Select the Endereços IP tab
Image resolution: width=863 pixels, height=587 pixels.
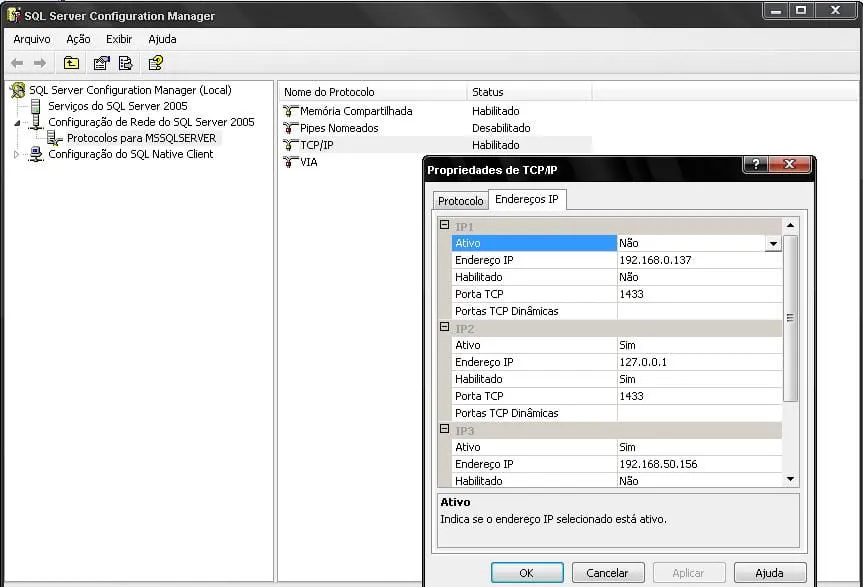[x=527, y=199]
